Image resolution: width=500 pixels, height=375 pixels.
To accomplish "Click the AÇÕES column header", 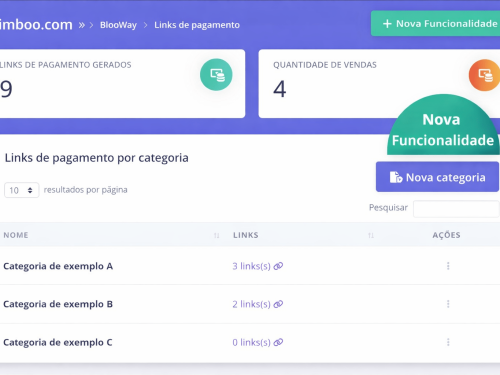I will (446, 235).
